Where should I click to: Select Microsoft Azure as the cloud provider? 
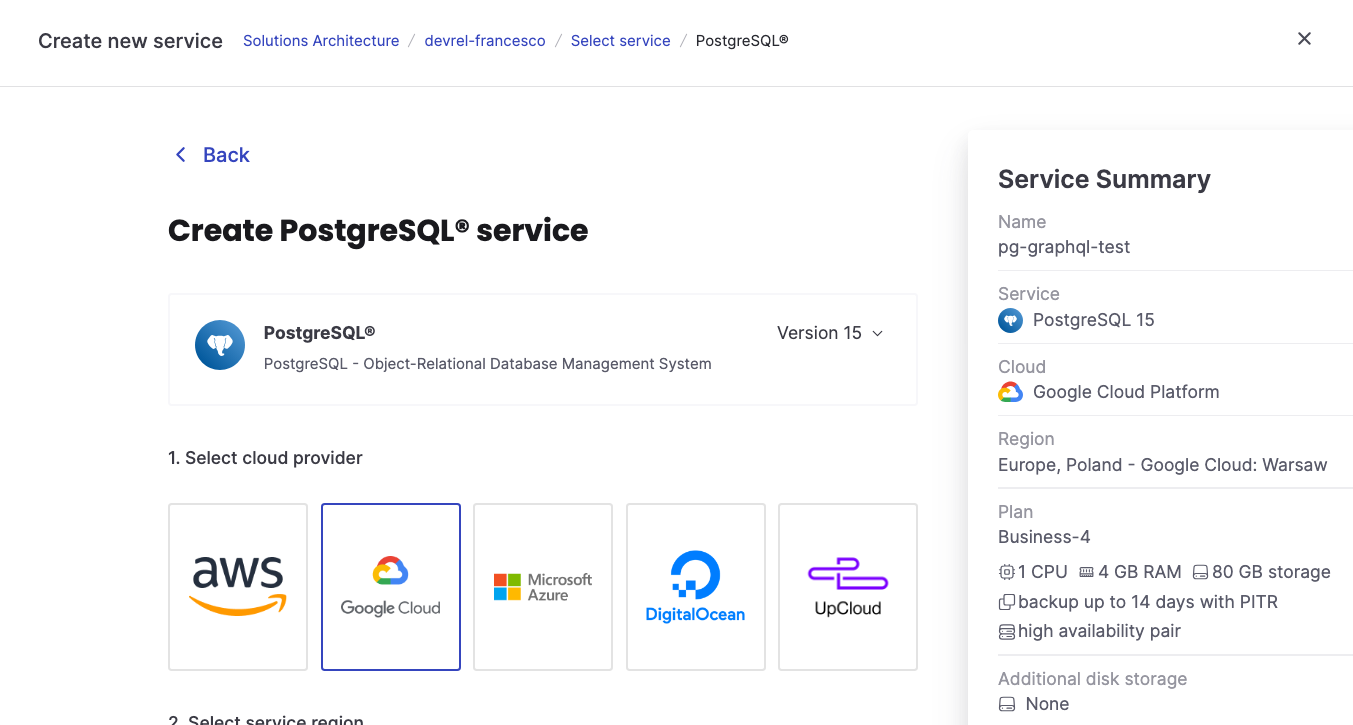coord(542,586)
